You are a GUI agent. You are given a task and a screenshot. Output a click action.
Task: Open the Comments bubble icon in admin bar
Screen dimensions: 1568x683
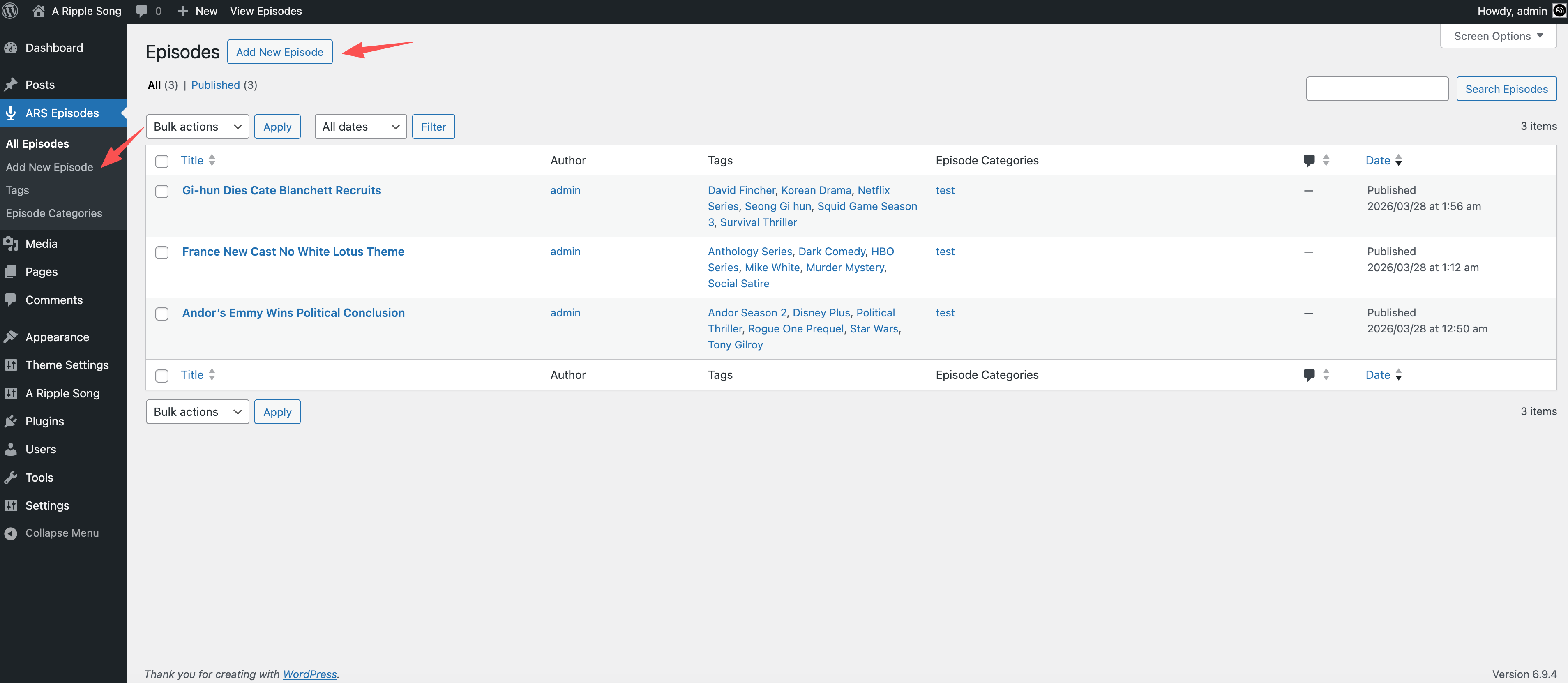(x=141, y=10)
